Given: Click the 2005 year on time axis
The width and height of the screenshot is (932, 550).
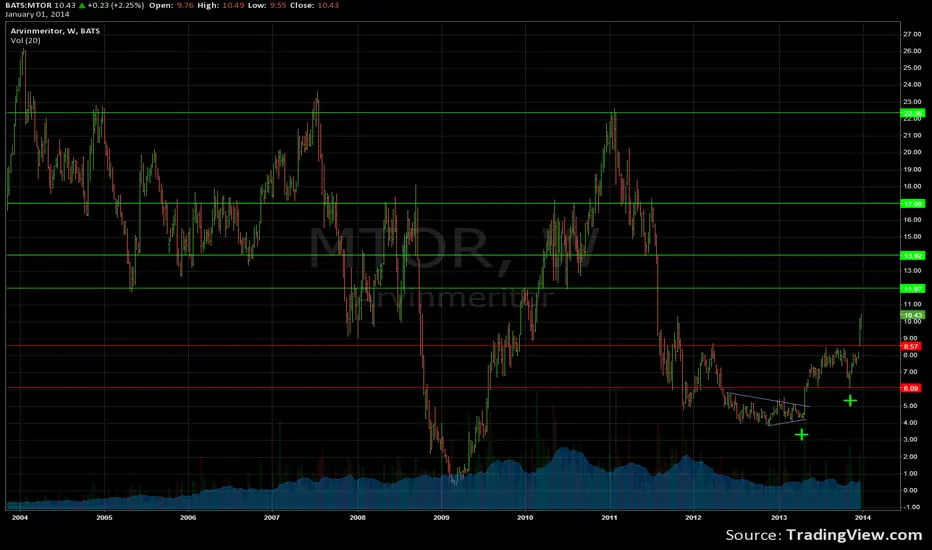Looking at the screenshot, I should (x=104, y=517).
